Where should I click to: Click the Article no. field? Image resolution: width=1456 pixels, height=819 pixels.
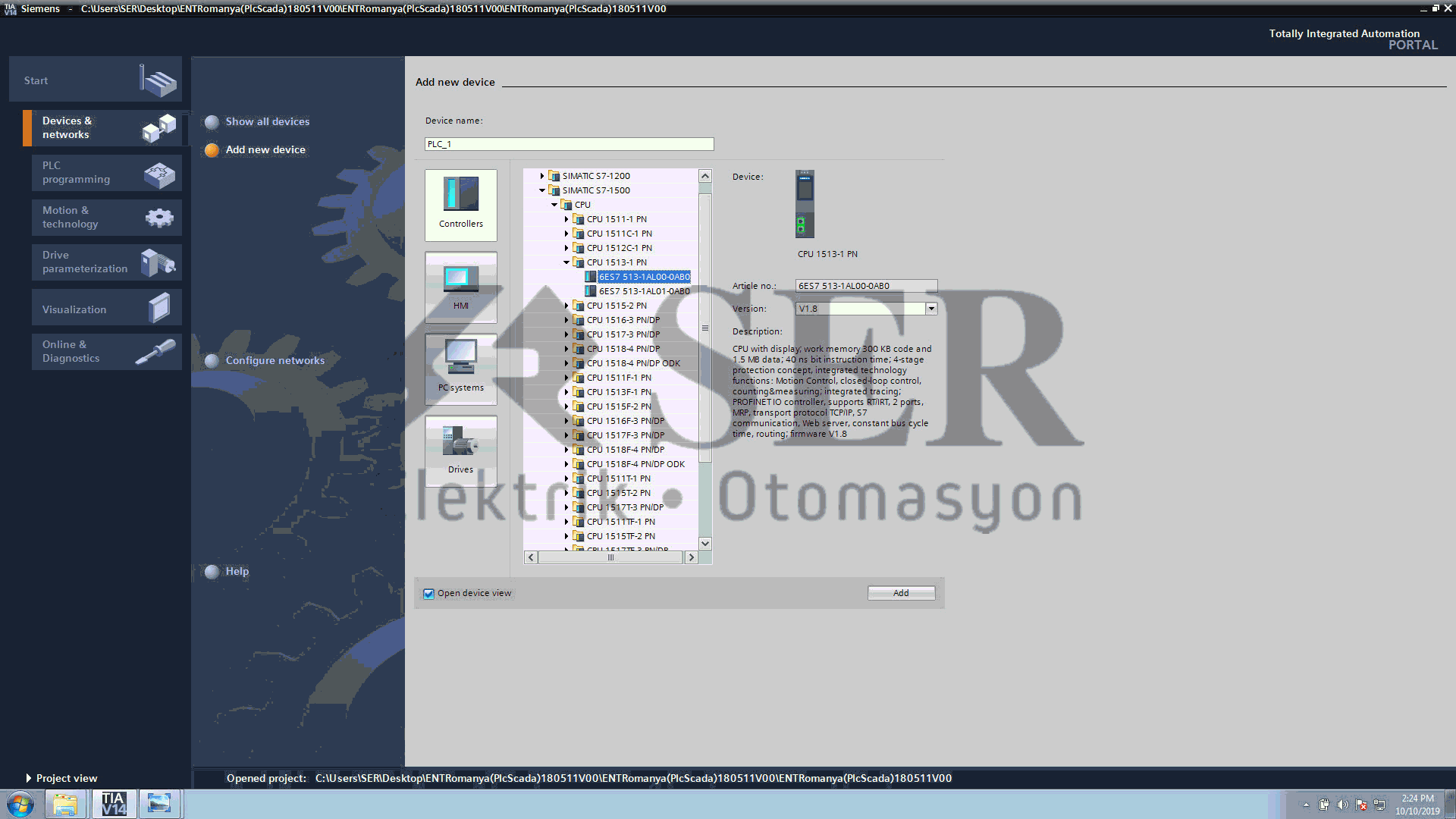866,286
